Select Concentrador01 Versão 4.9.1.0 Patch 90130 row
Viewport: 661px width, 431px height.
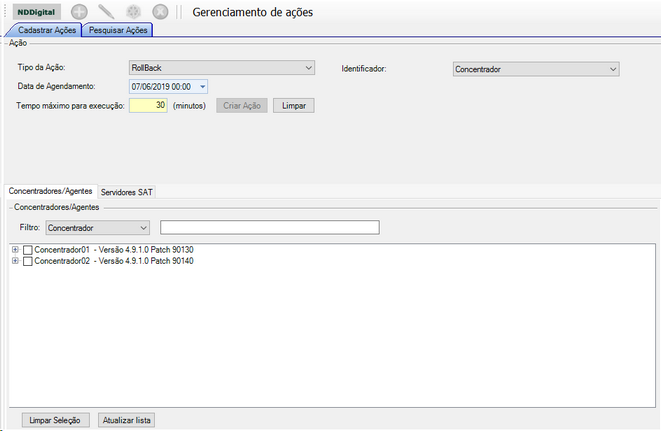pos(114,250)
